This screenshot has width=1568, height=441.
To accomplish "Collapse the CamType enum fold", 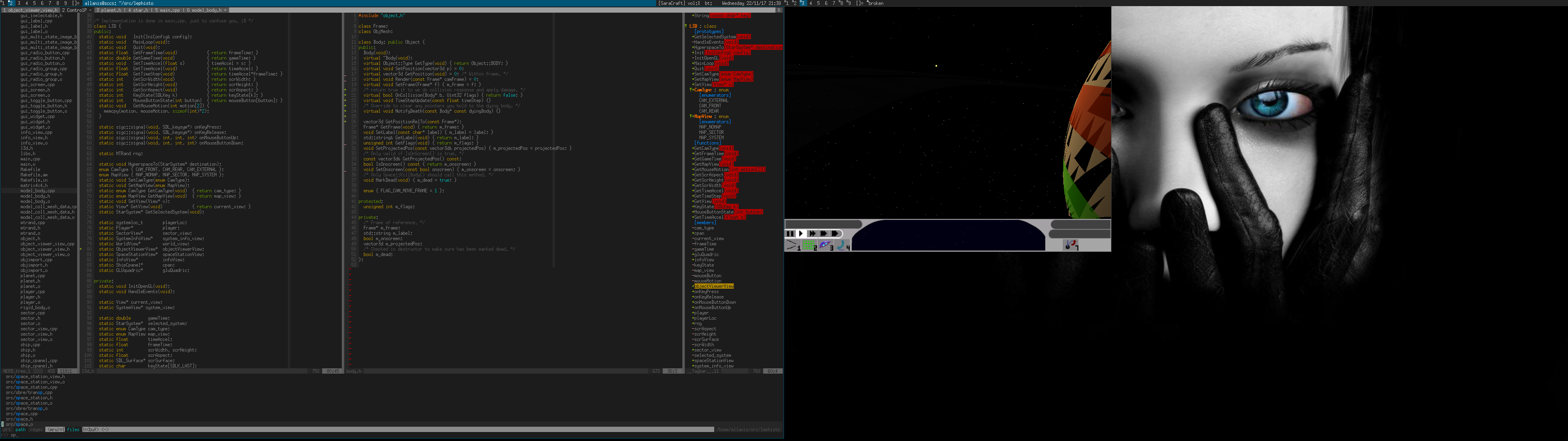I will [x=690, y=90].
